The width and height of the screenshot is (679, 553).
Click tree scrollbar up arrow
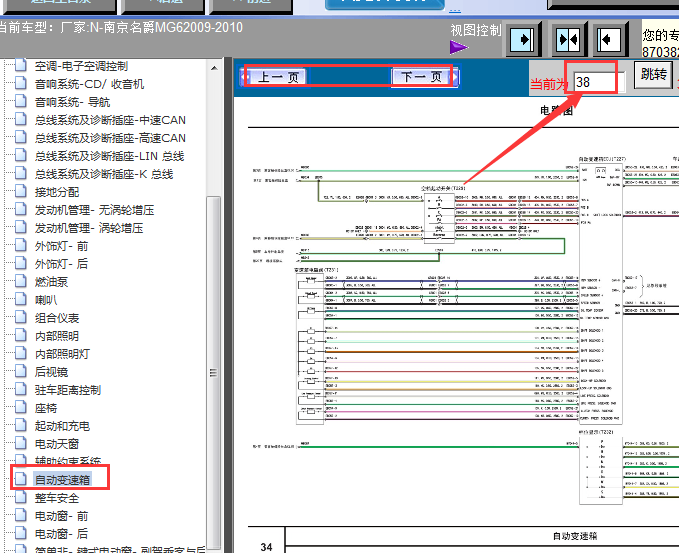213,68
